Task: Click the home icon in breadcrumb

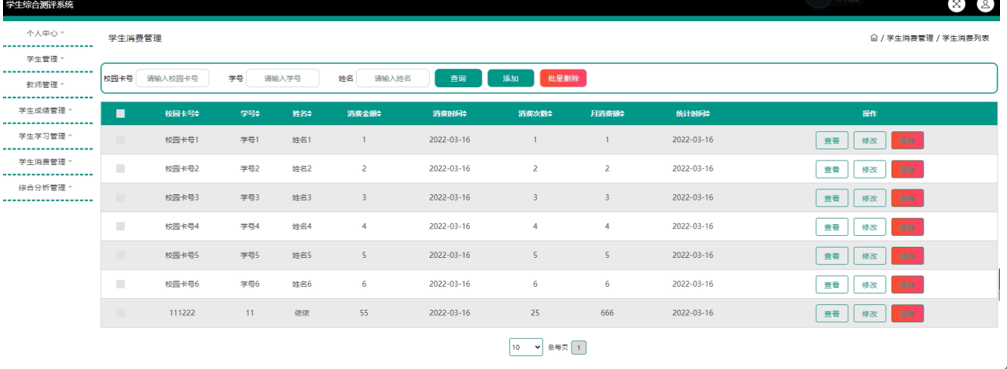Action: [874, 39]
